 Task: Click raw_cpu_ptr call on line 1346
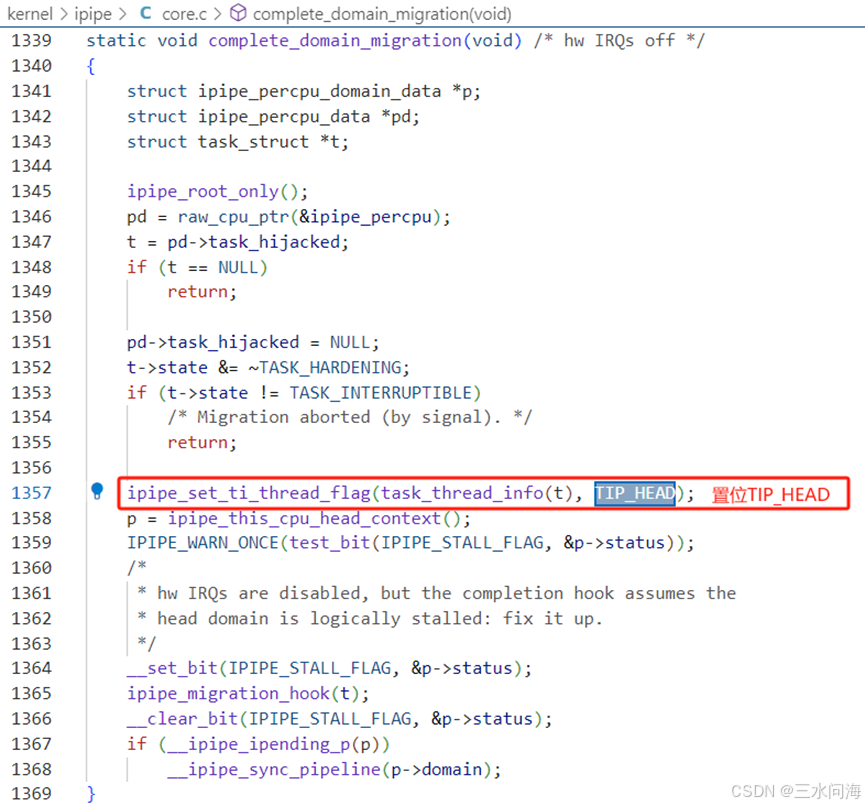point(233,217)
